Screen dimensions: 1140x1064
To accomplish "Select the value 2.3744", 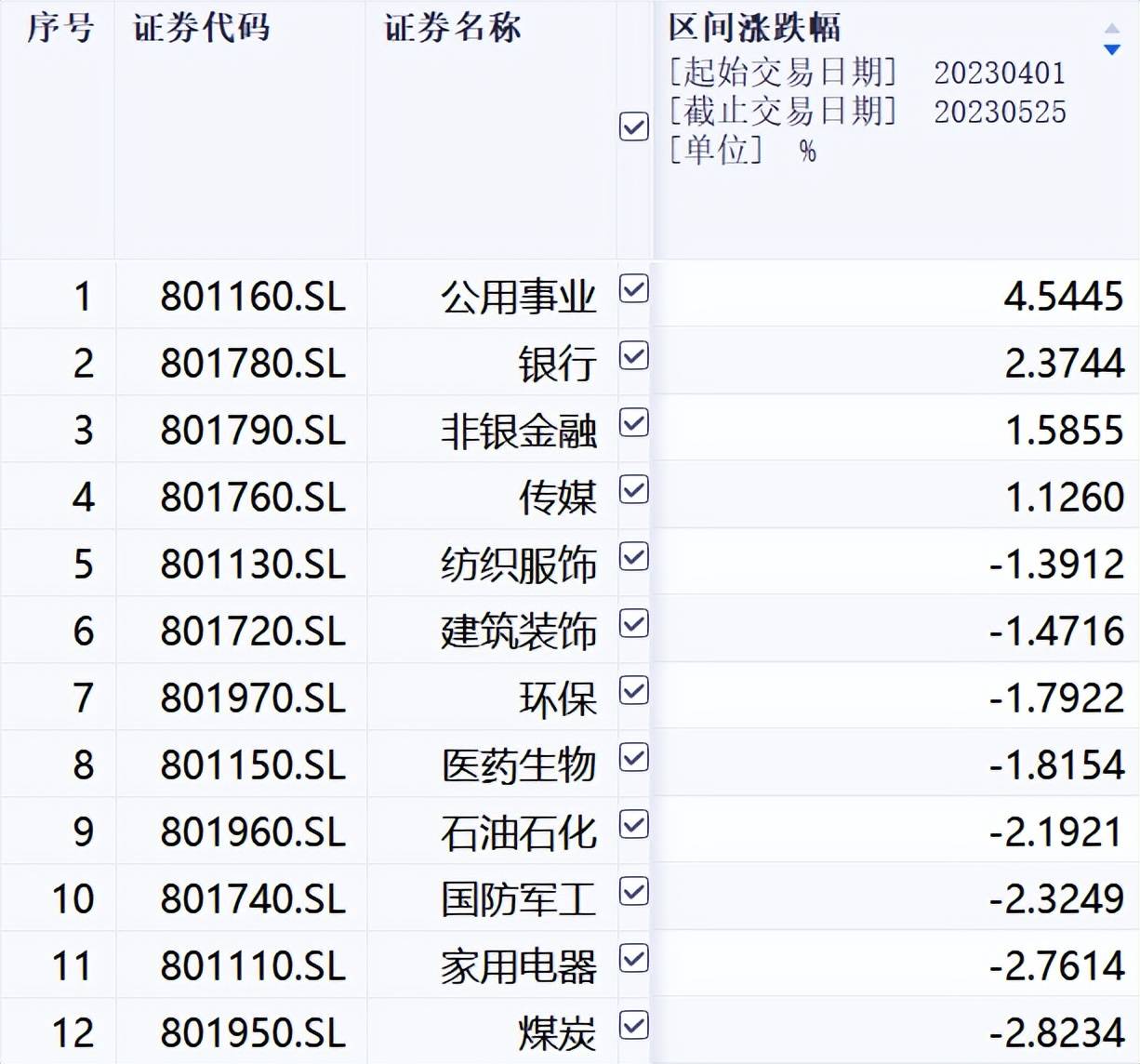I will click(x=1064, y=364).
